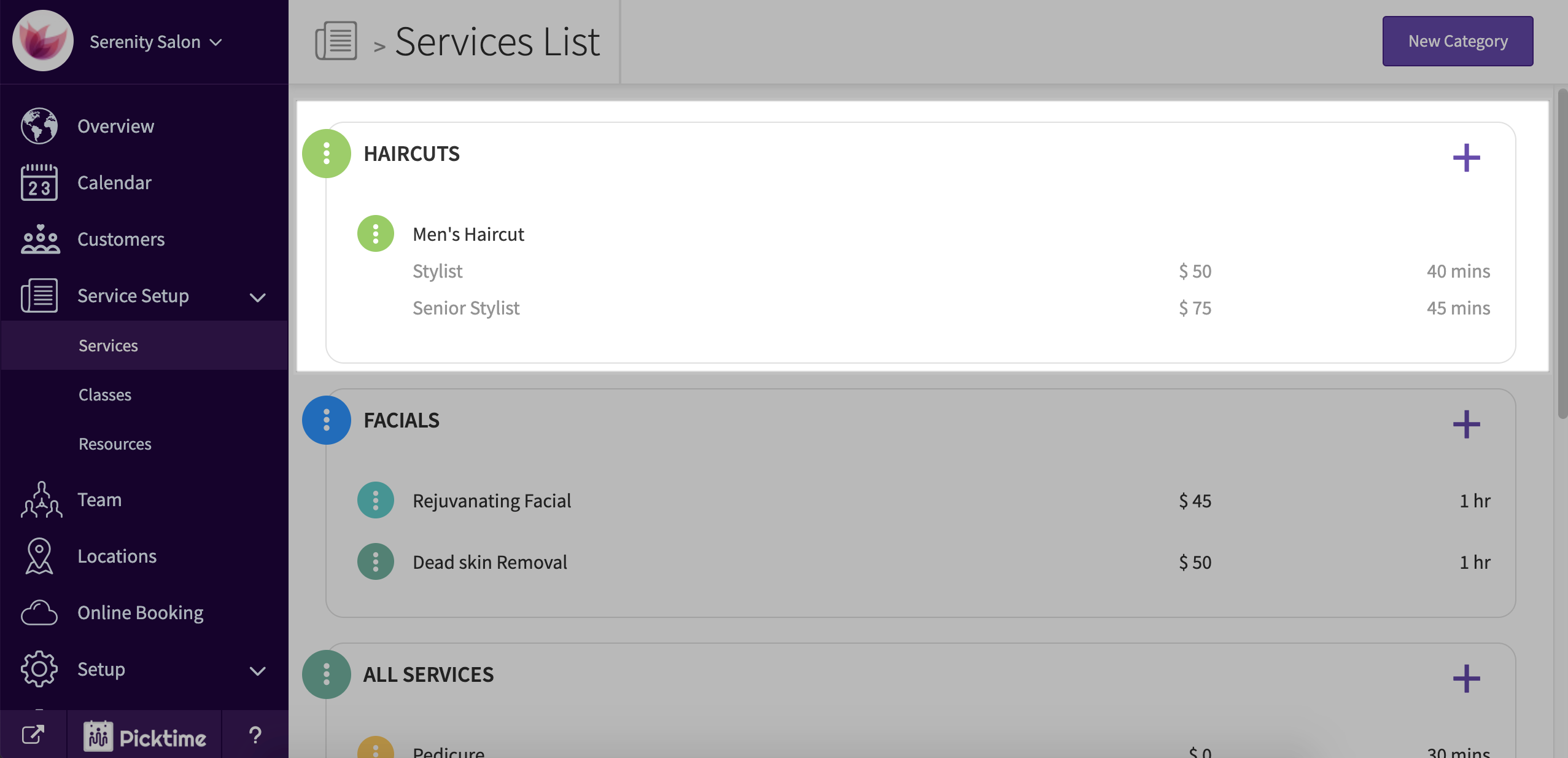Open Rejuvanating Facial service link

[492, 501]
